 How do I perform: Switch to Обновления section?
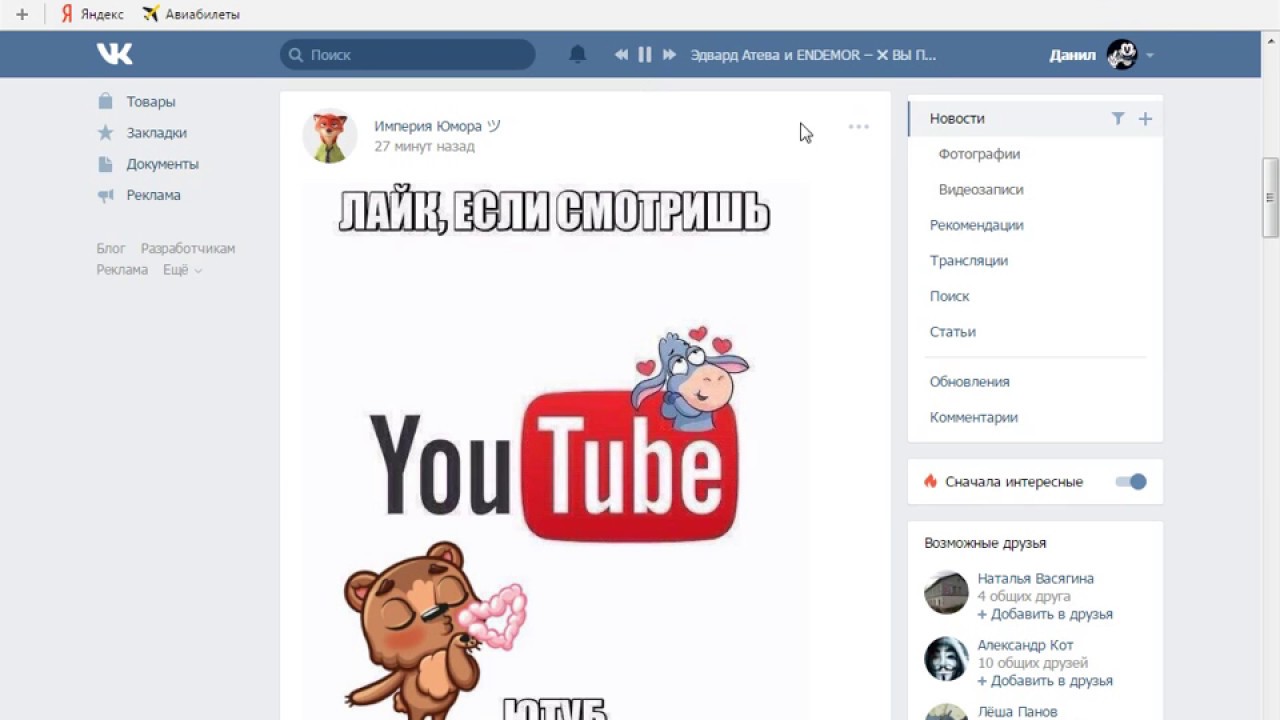click(x=969, y=381)
